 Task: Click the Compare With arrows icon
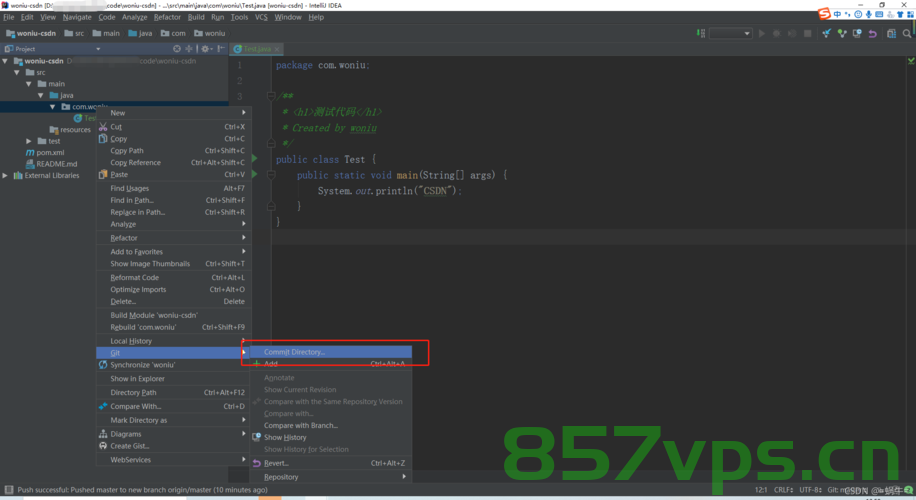tap(103, 406)
